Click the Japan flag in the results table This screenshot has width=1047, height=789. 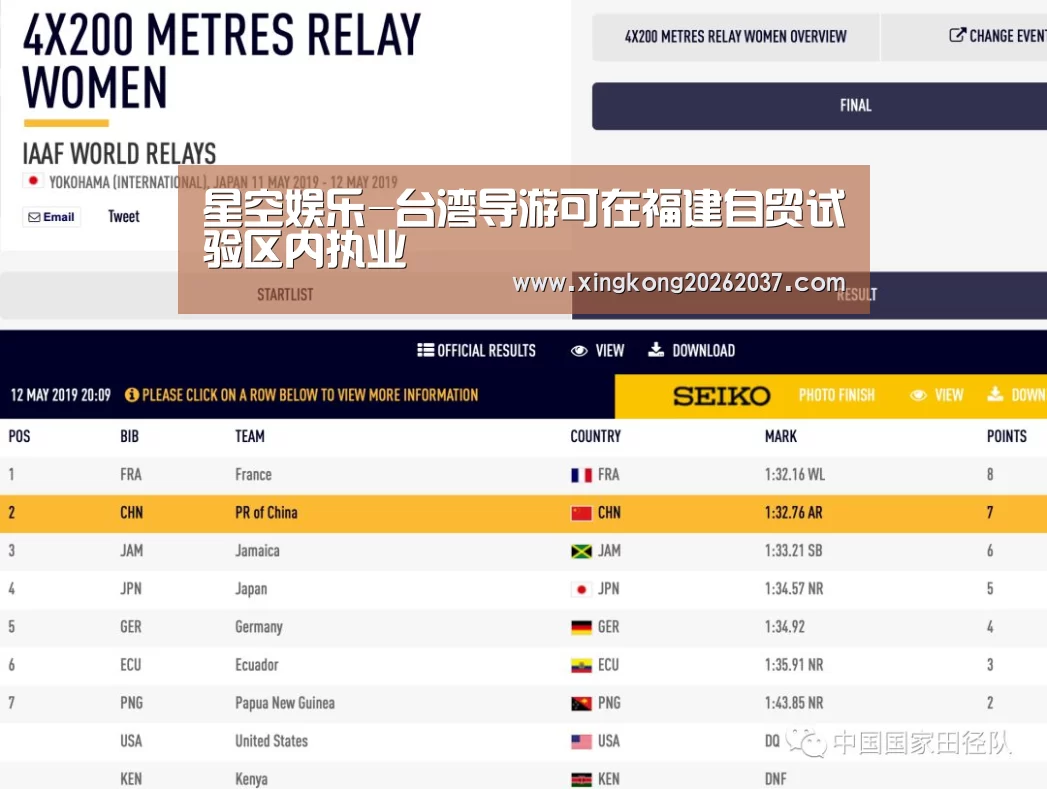(x=582, y=589)
